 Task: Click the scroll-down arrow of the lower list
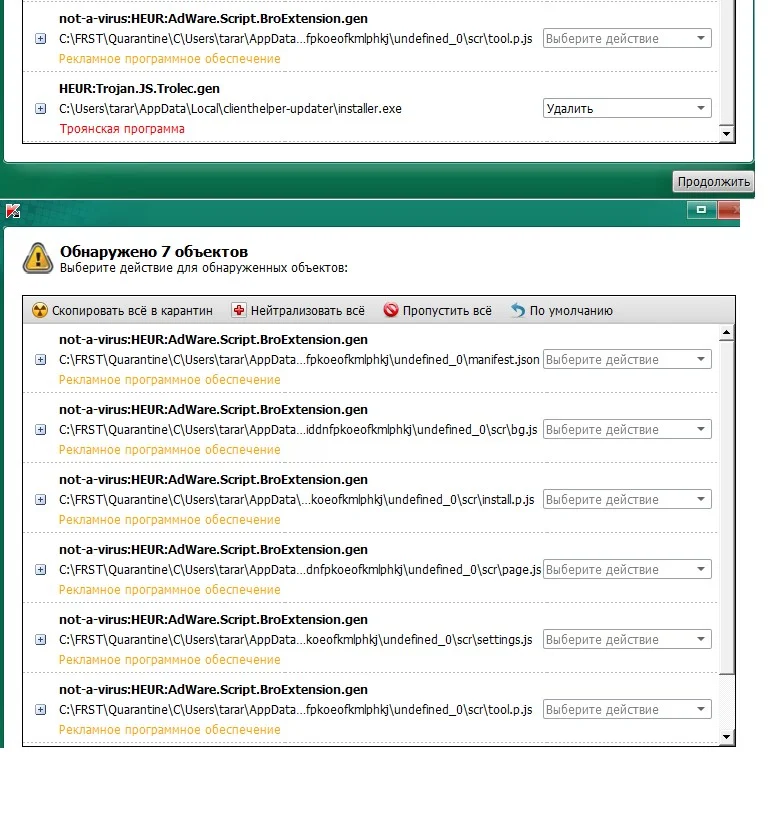727,737
